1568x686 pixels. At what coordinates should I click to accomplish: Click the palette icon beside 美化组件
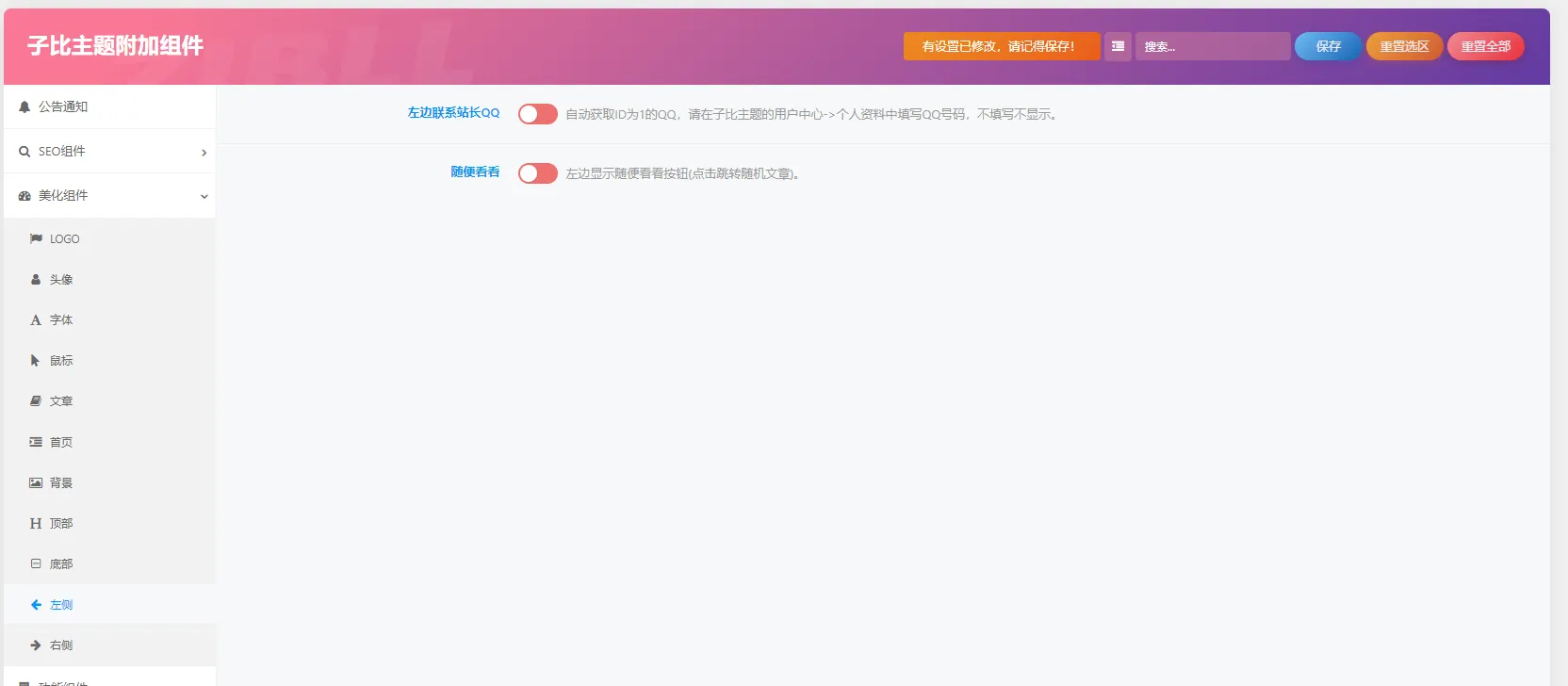24,196
